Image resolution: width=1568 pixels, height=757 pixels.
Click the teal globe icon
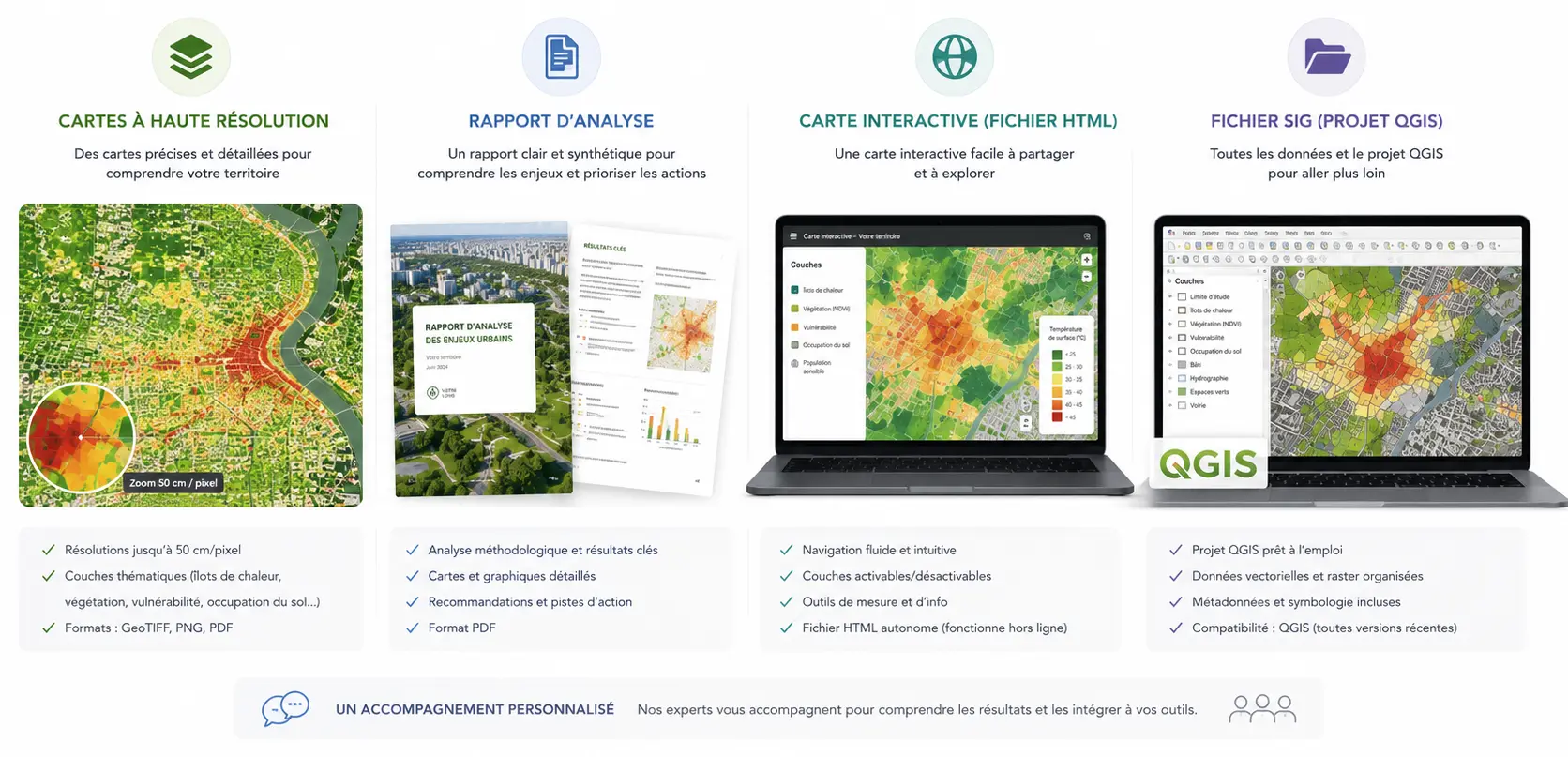pyautogui.click(x=955, y=56)
